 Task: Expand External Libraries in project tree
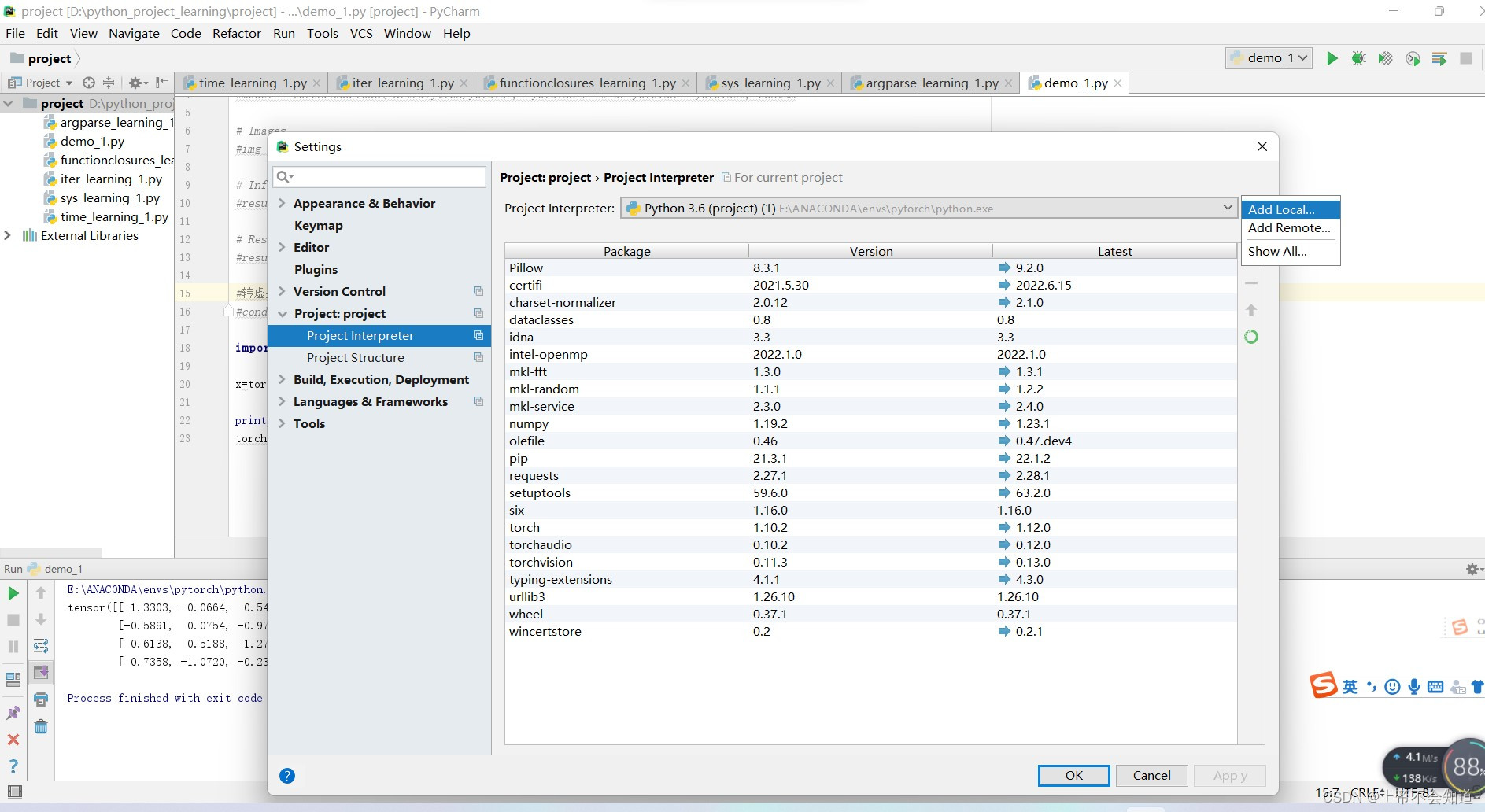pos(8,235)
